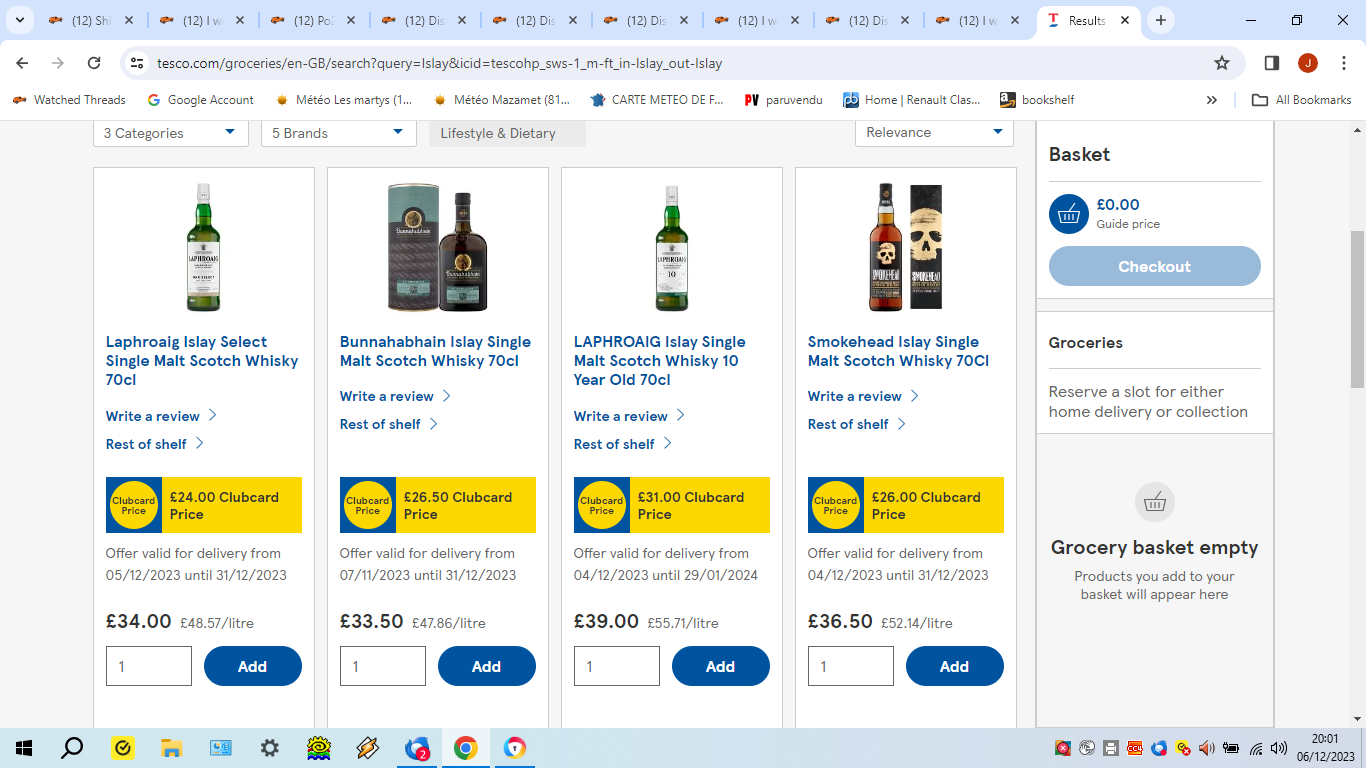This screenshot has height=768, width=1366.
Task: Expand the 3 Categories dropdown
Action: click(x=171, y=133)
